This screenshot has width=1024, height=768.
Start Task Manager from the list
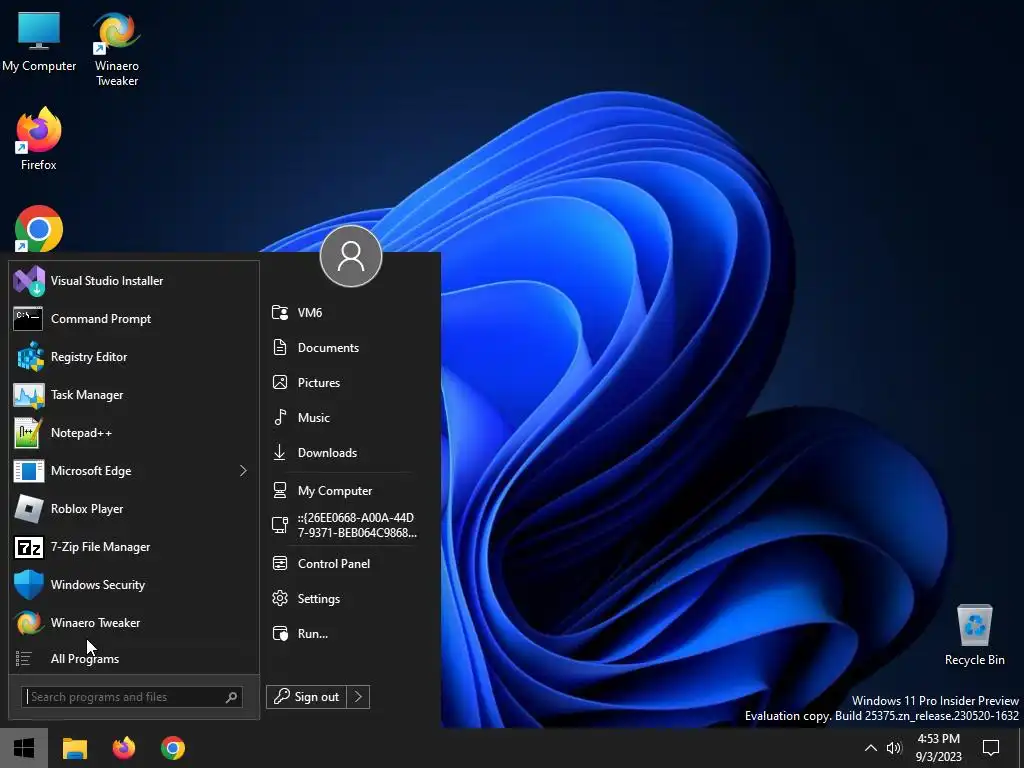134,394
